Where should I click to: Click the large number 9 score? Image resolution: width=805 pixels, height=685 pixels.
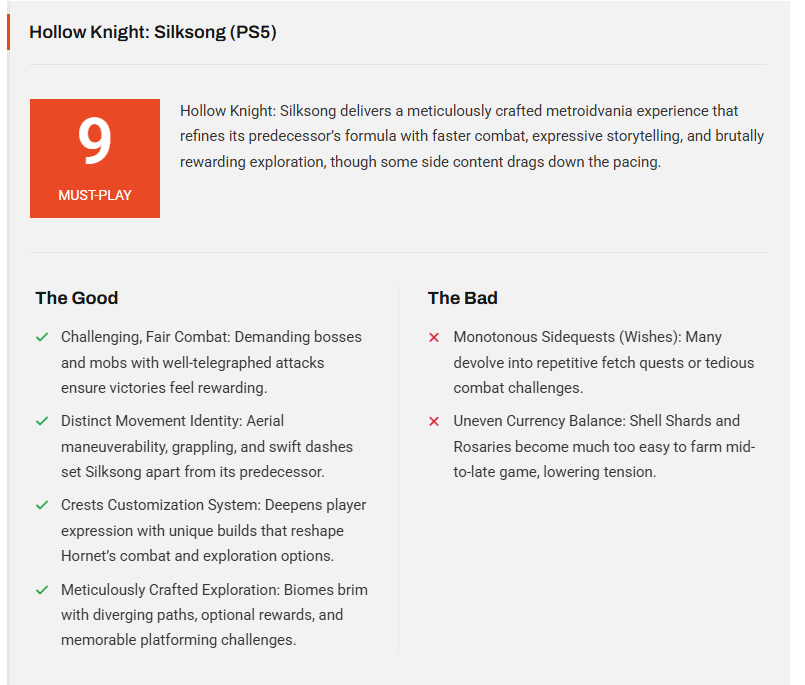pos(95,143)
